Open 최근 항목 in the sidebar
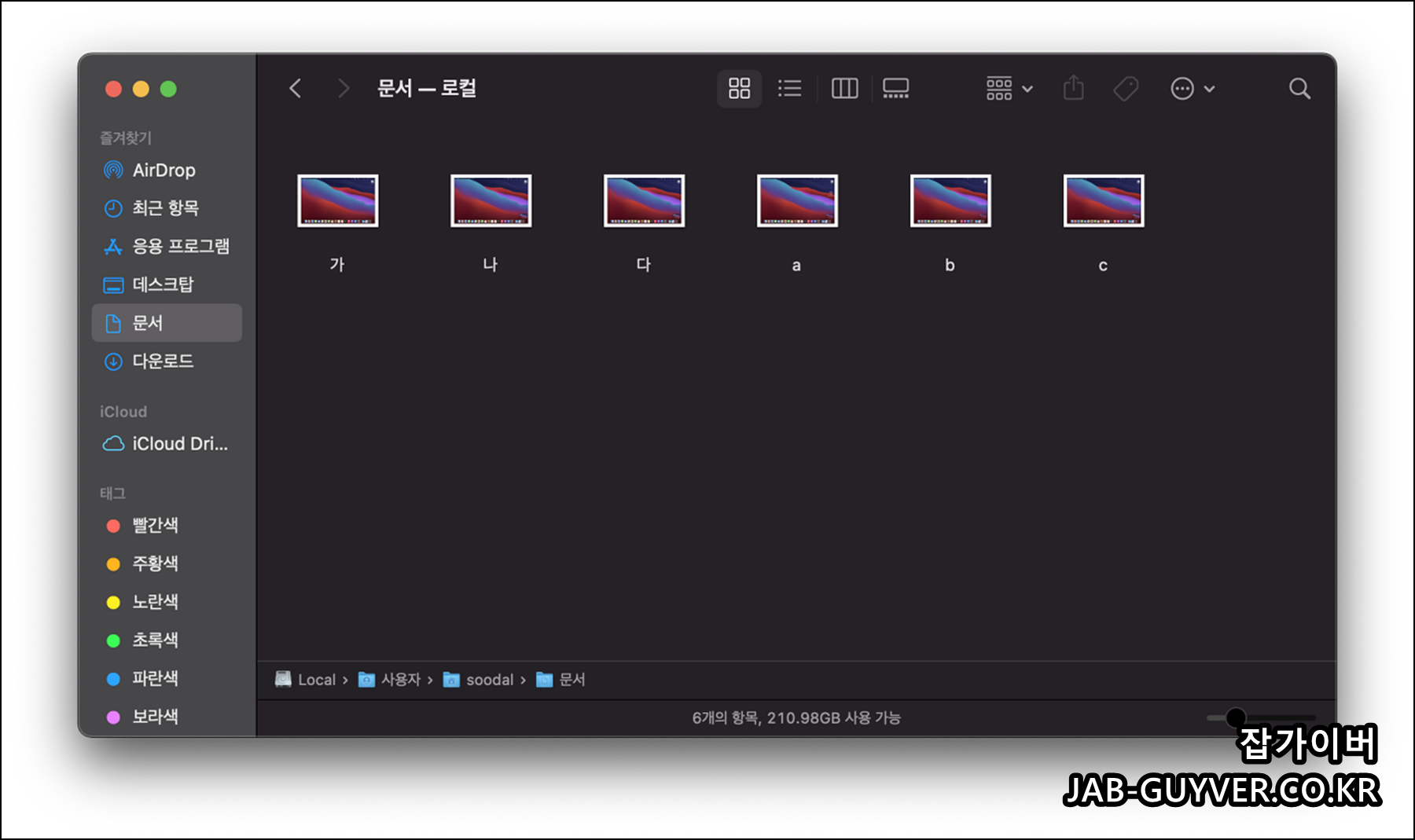 [x=167, y=207]
